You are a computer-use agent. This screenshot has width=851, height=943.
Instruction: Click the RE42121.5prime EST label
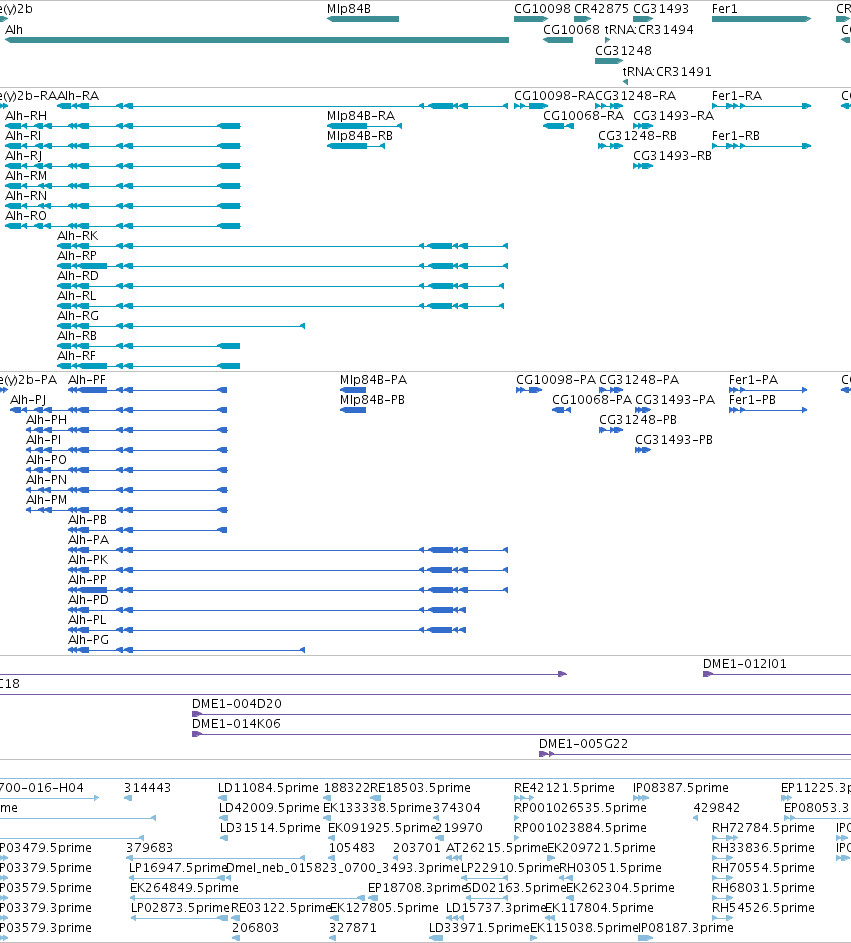[x=564, y=787]
